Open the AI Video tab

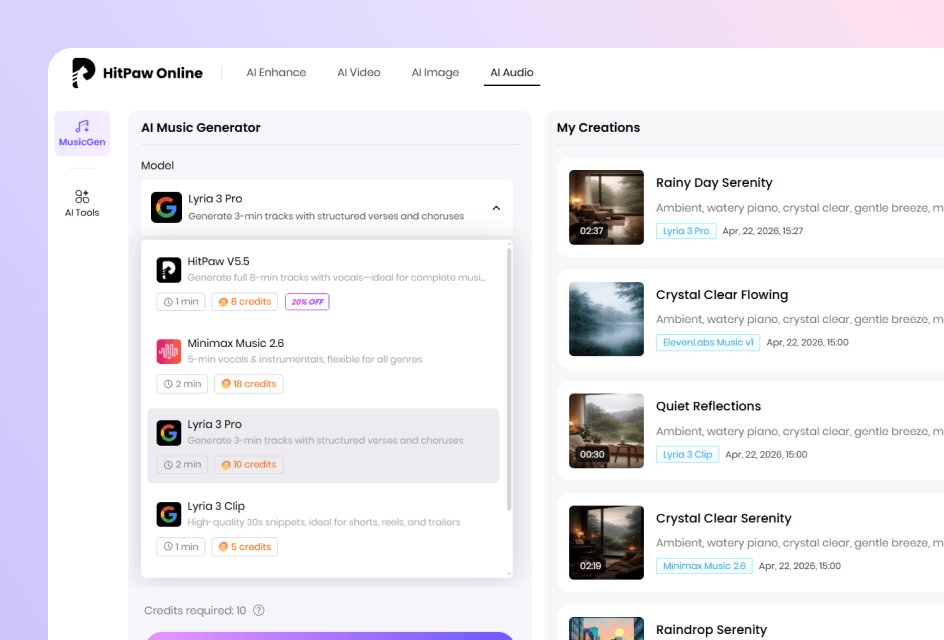[359, 73]
